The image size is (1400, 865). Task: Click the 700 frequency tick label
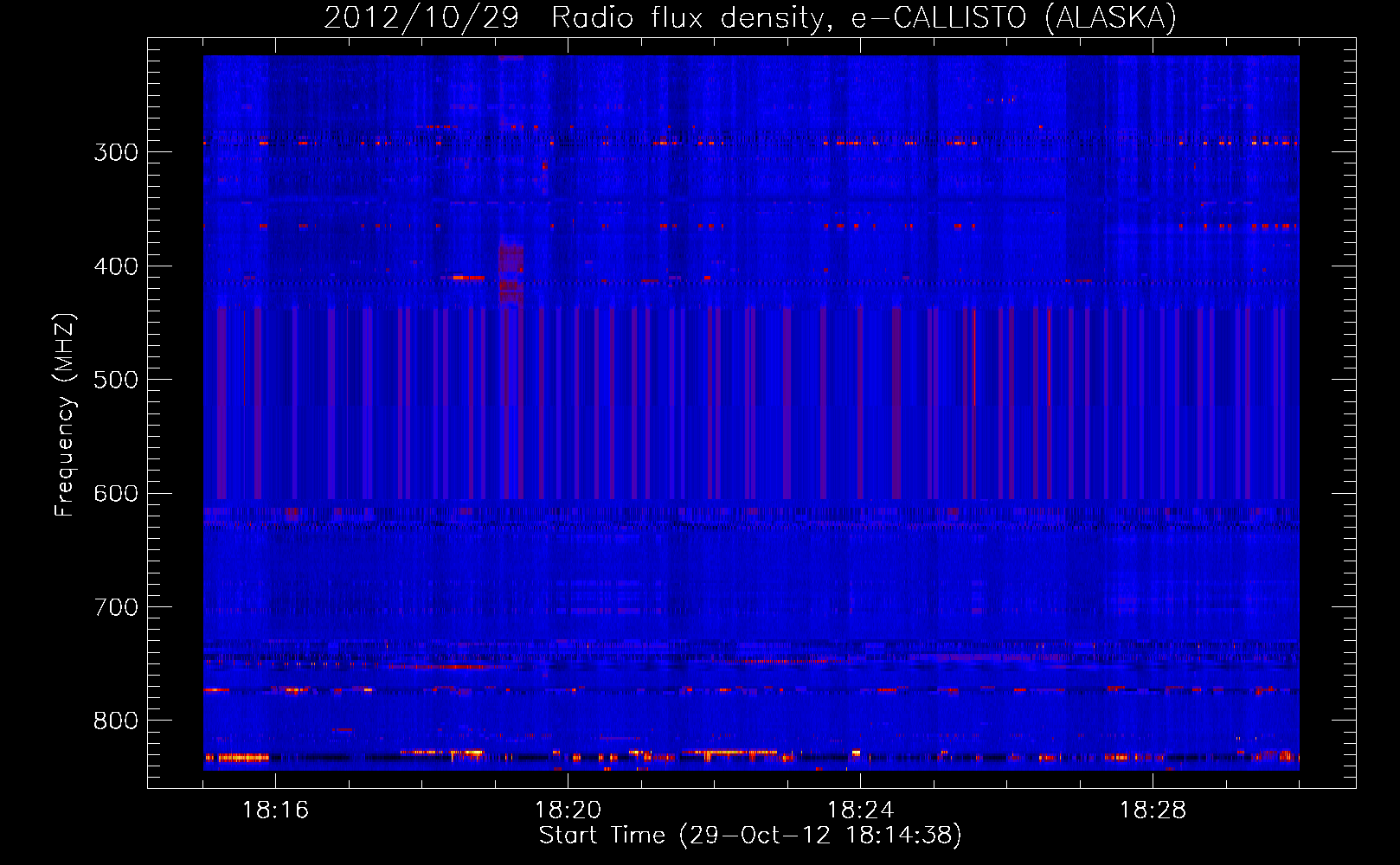click(116, 607)
